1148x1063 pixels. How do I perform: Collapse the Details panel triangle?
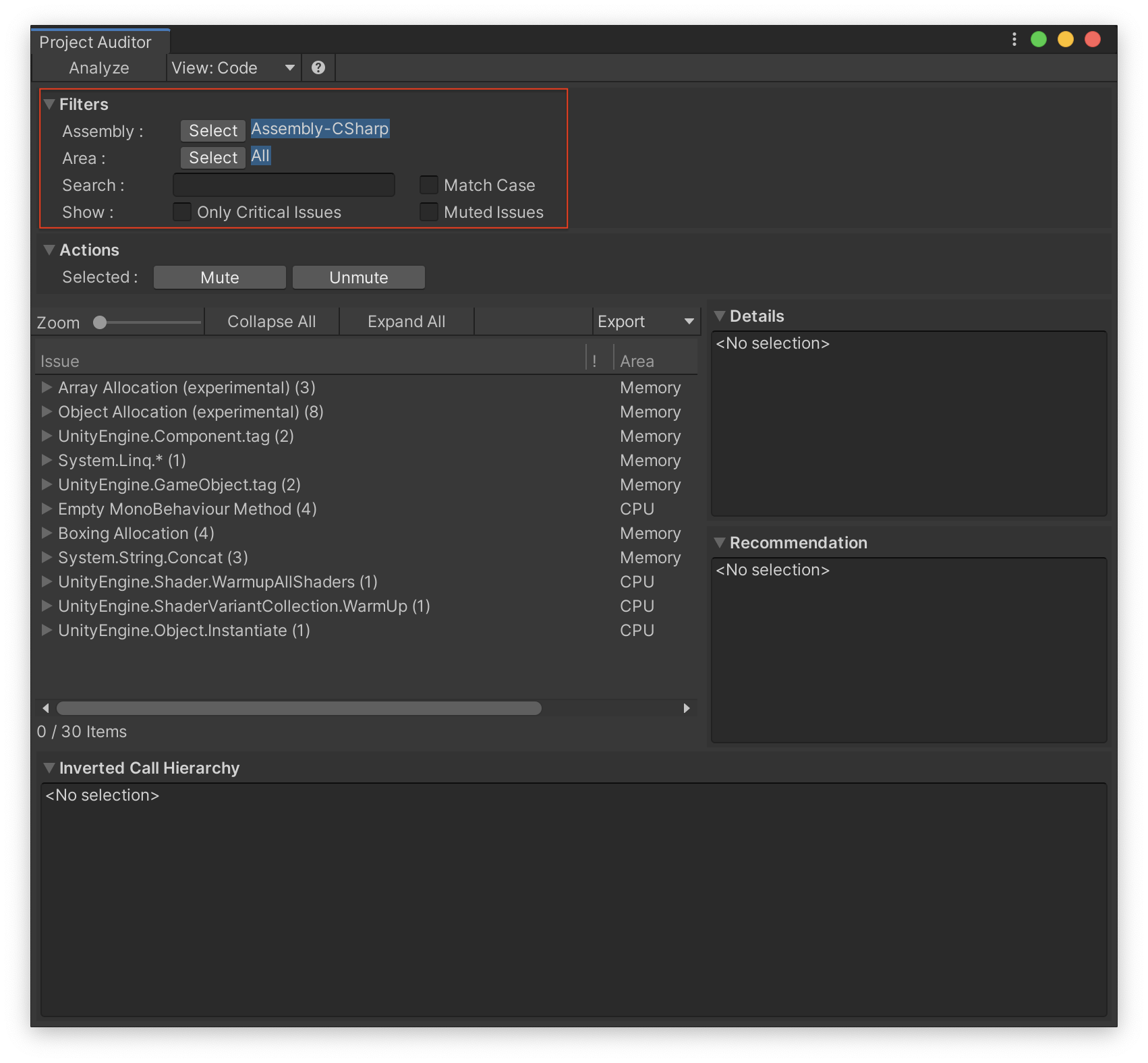(x=720, y=316)
